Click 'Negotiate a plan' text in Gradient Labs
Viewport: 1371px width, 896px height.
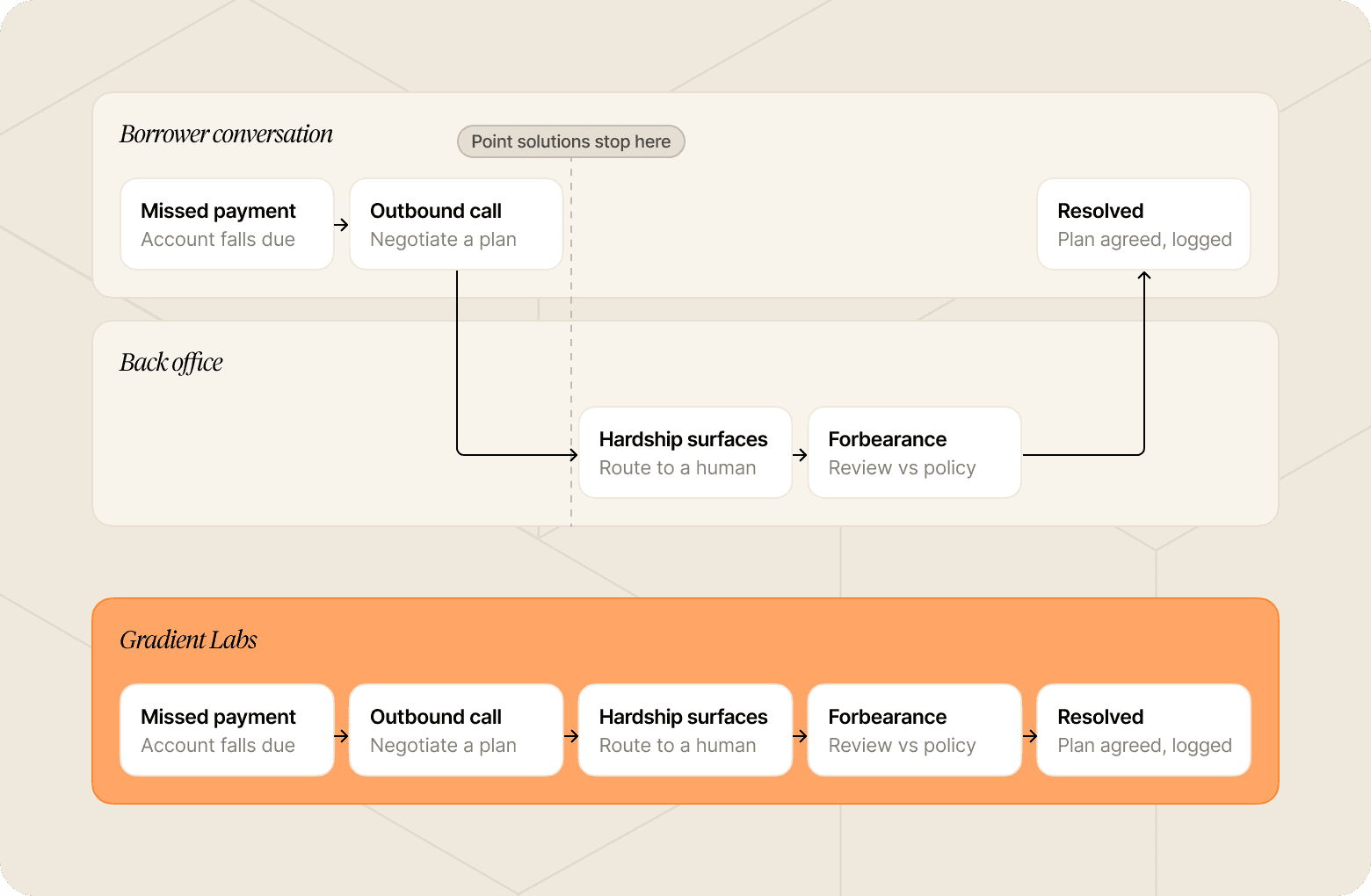click(x=443, y=746)
